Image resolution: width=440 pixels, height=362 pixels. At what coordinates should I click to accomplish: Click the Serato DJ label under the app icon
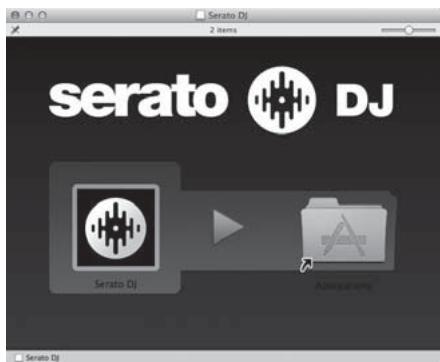116,284
